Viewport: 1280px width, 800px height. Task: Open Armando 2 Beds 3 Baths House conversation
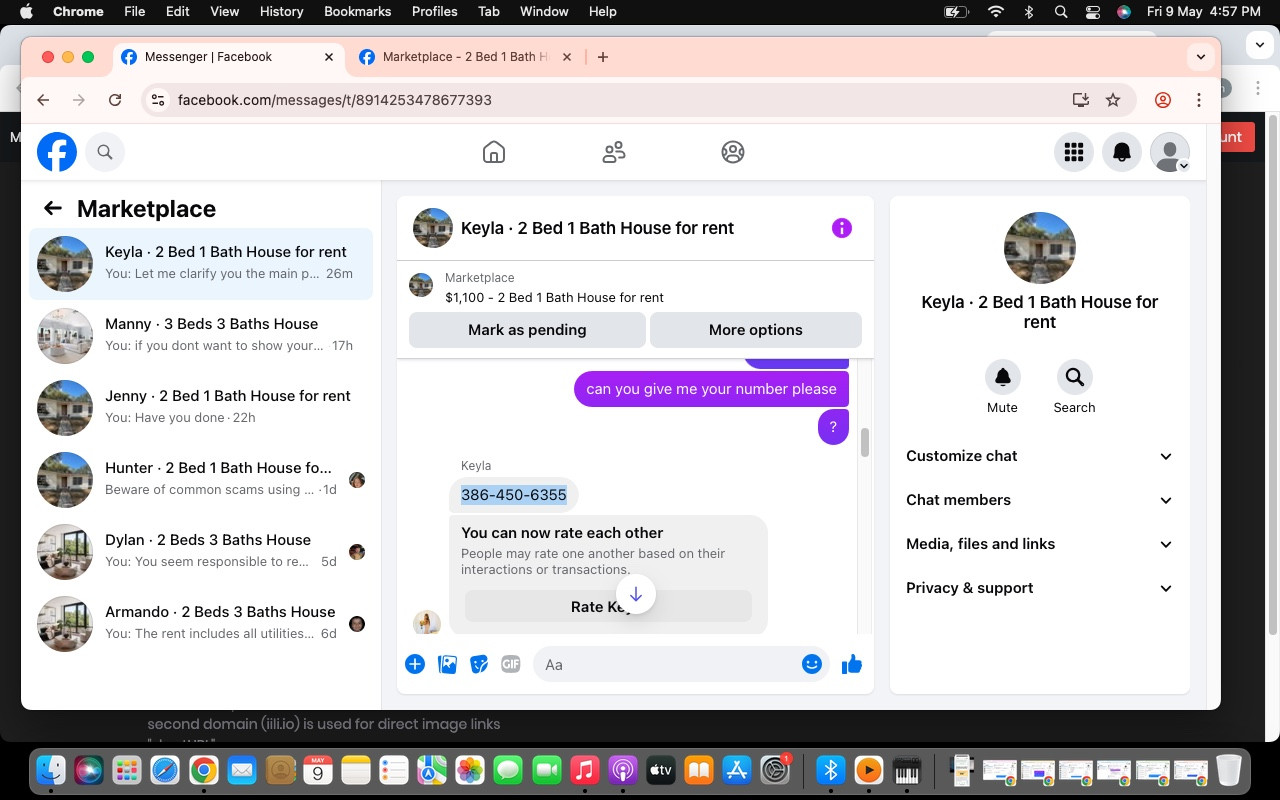(x=201, y=624)
